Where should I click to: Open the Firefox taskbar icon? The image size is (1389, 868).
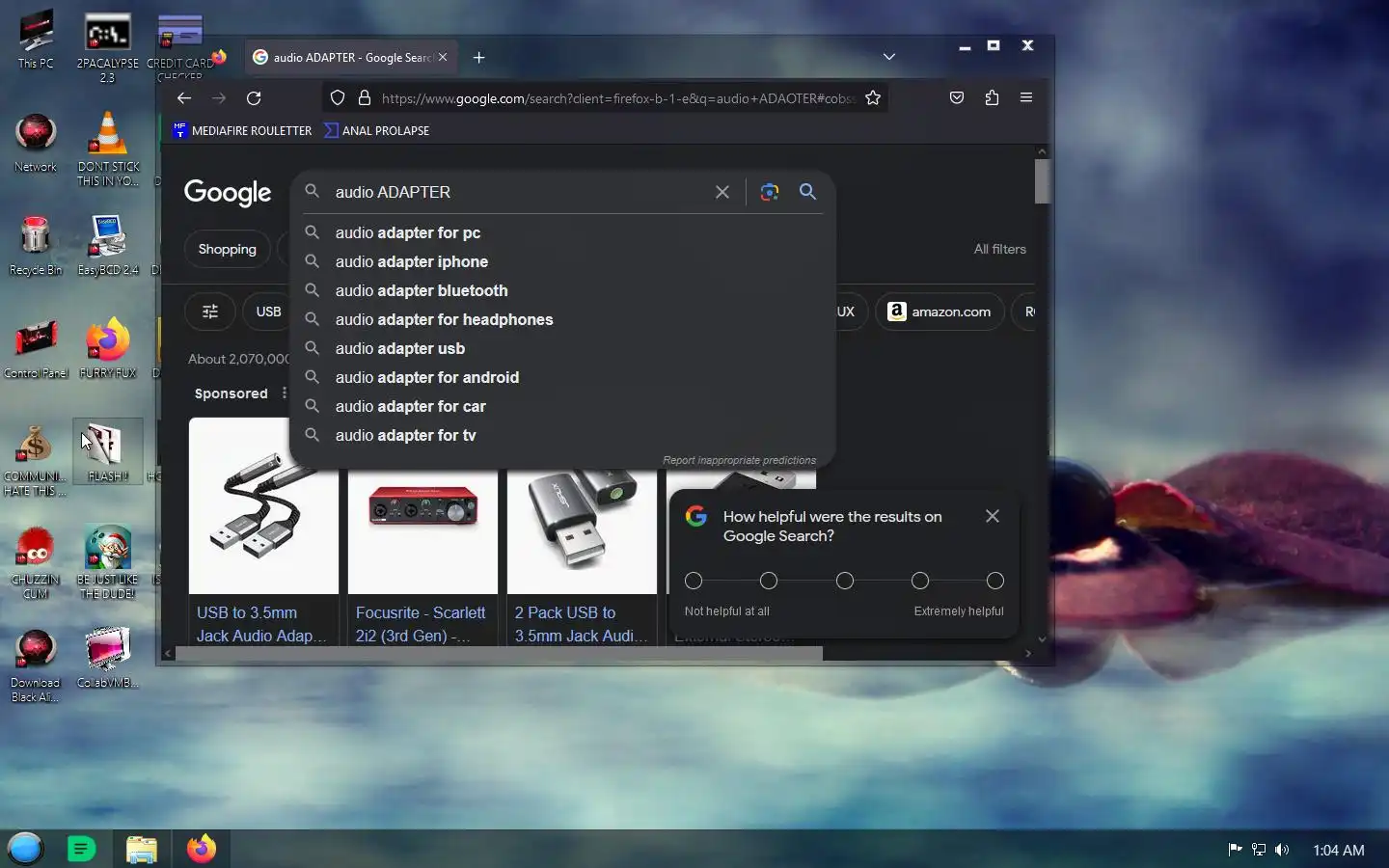tap(202, 849)
